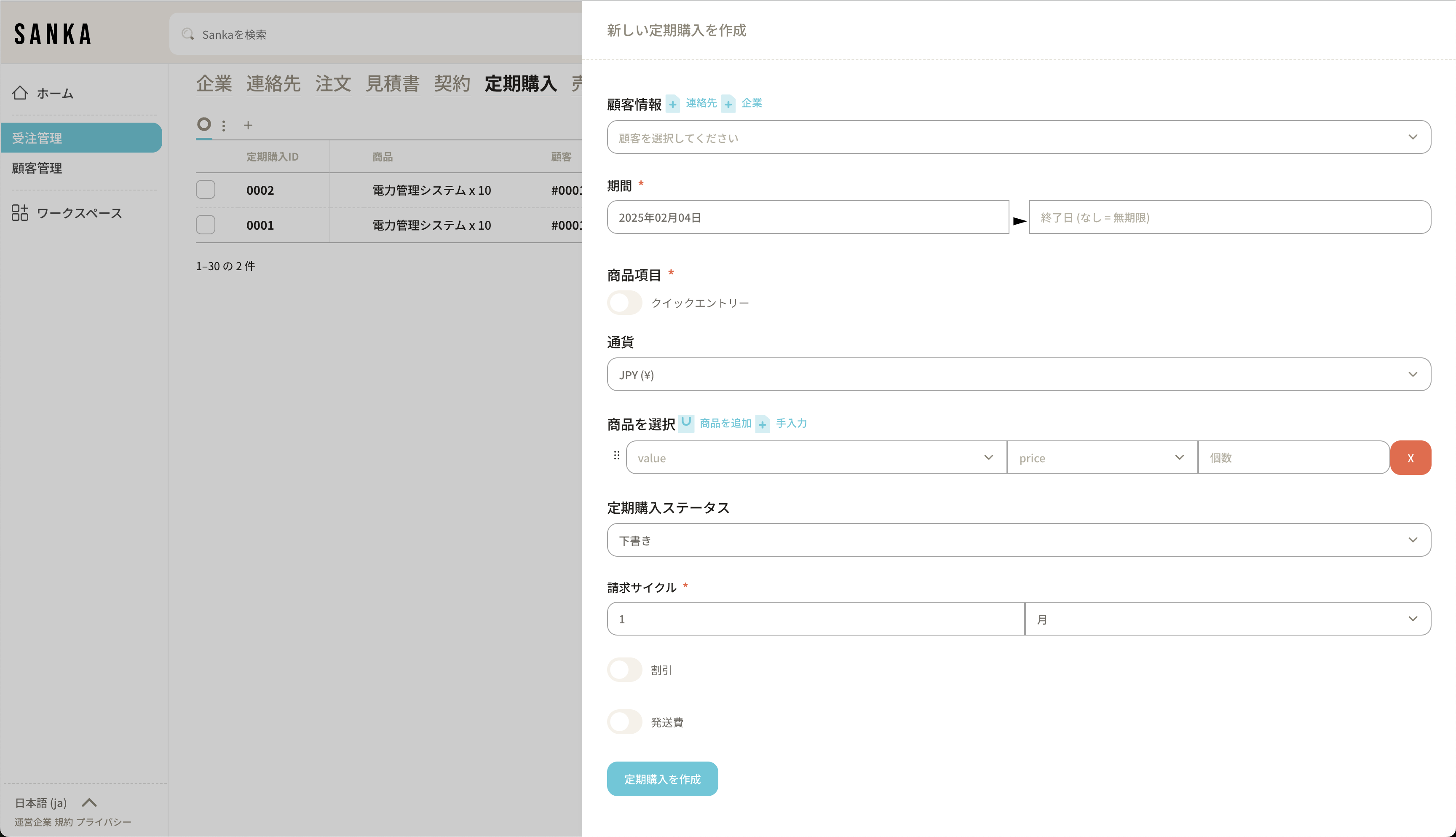Click the plus icon next to 手入力
1456x837 pixels.
click(762, 424)
